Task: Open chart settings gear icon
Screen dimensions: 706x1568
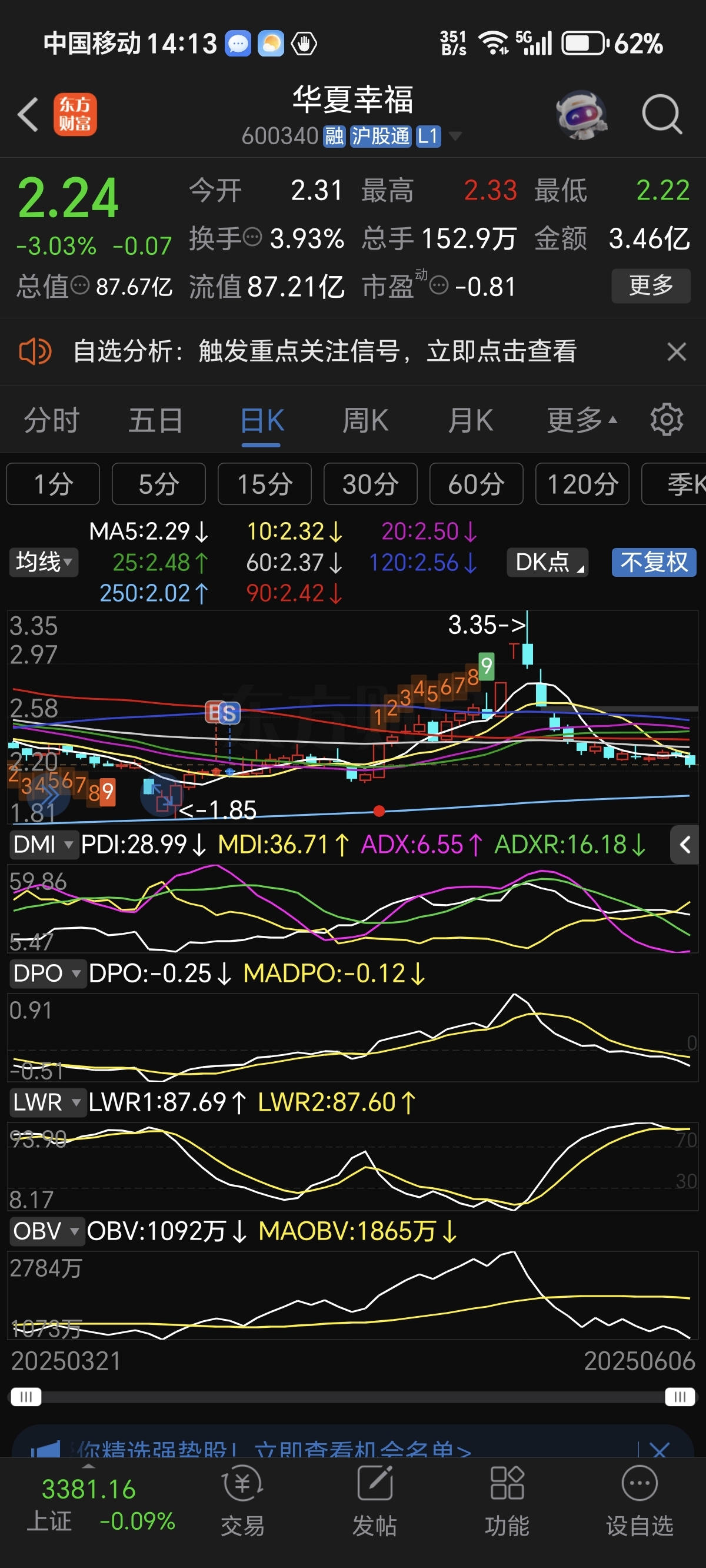Action: point(667,420)
